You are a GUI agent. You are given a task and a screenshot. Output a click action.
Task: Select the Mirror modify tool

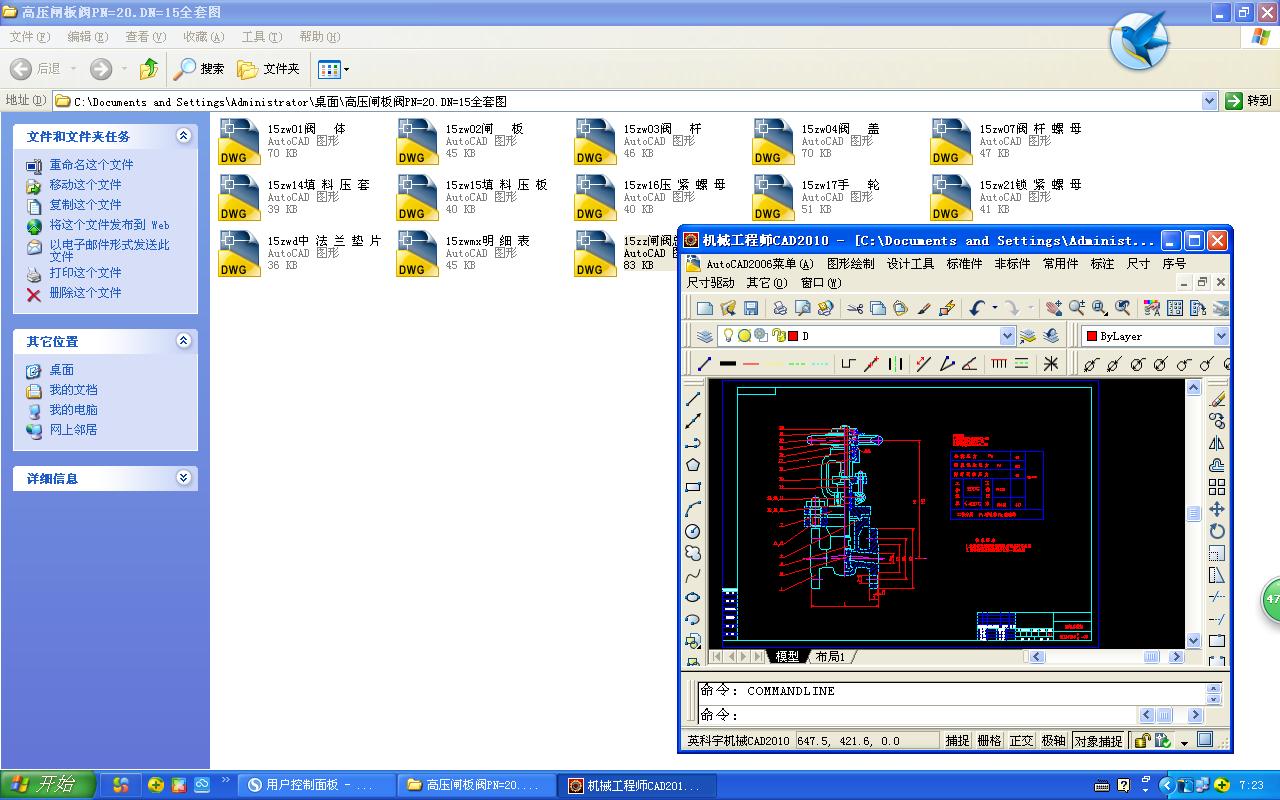pos(1217,443)
